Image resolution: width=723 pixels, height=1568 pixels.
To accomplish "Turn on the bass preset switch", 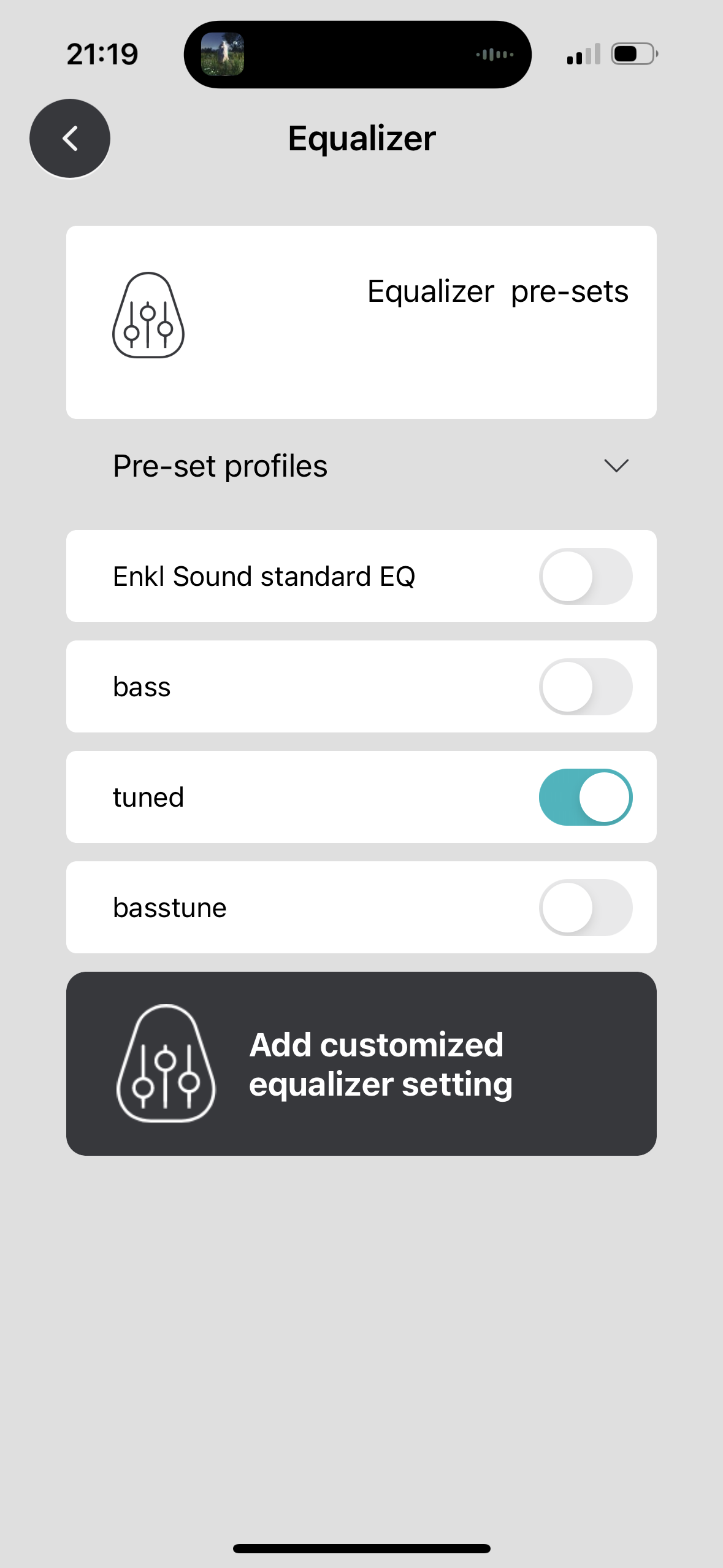I will click(x=586, y=687).
